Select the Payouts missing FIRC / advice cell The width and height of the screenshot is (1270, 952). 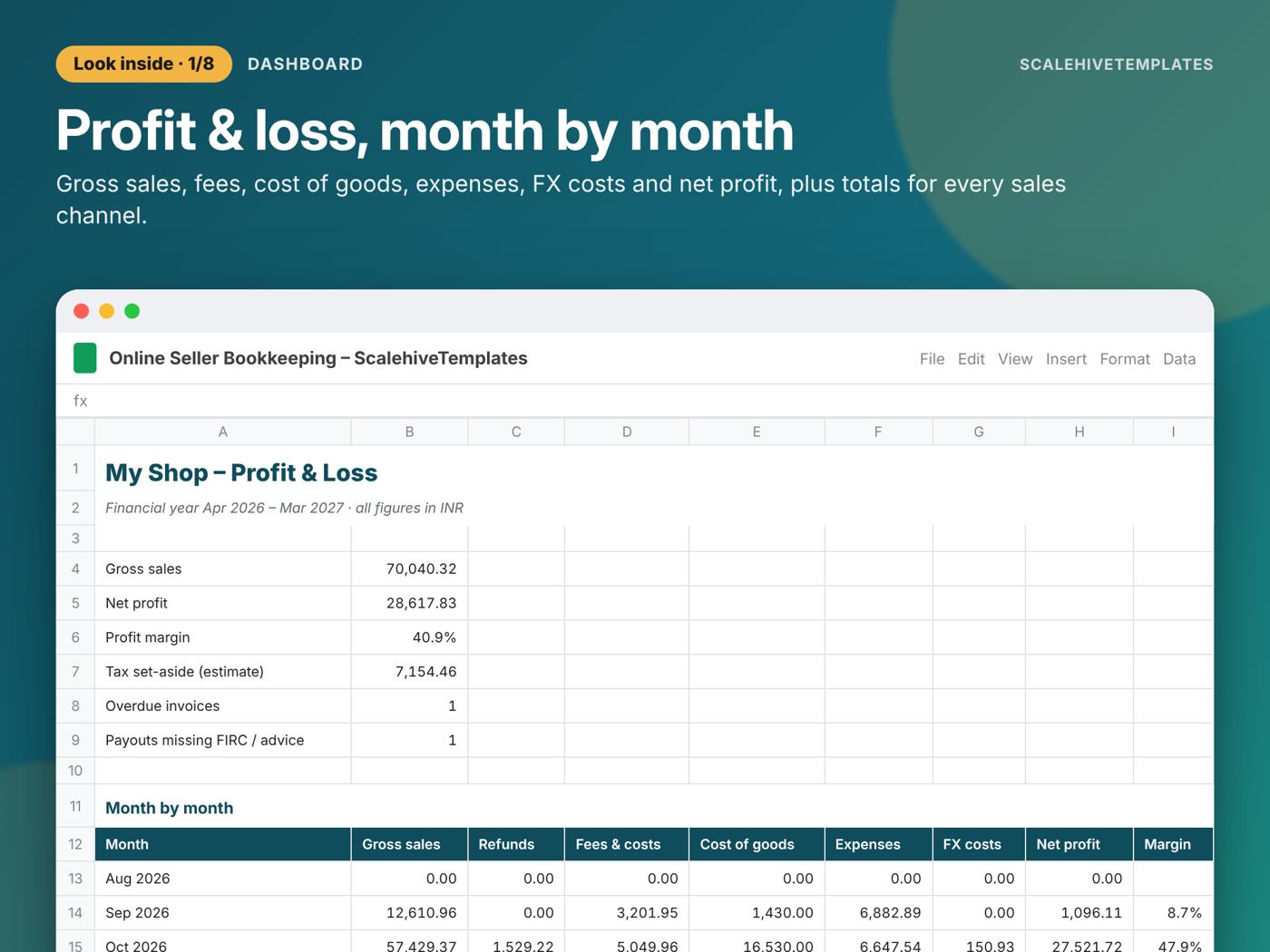click(x=223, y=740)
